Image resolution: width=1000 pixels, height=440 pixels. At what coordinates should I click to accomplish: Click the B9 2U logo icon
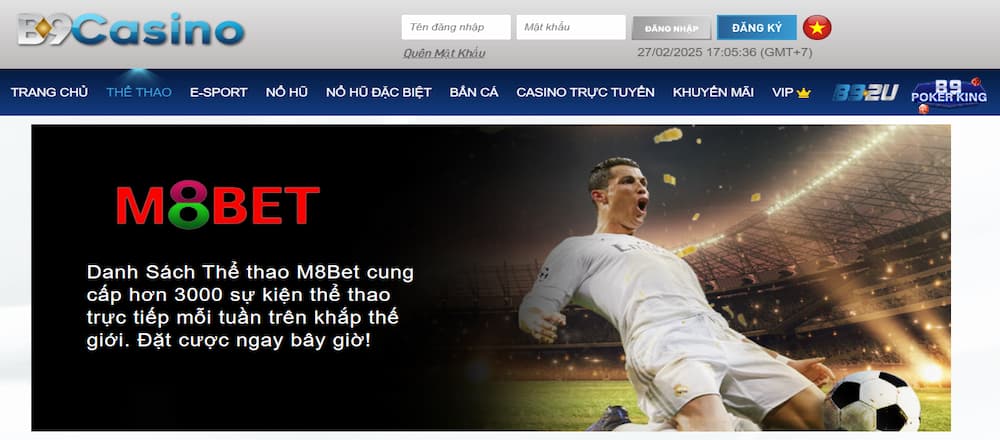[x=866, y=93]
